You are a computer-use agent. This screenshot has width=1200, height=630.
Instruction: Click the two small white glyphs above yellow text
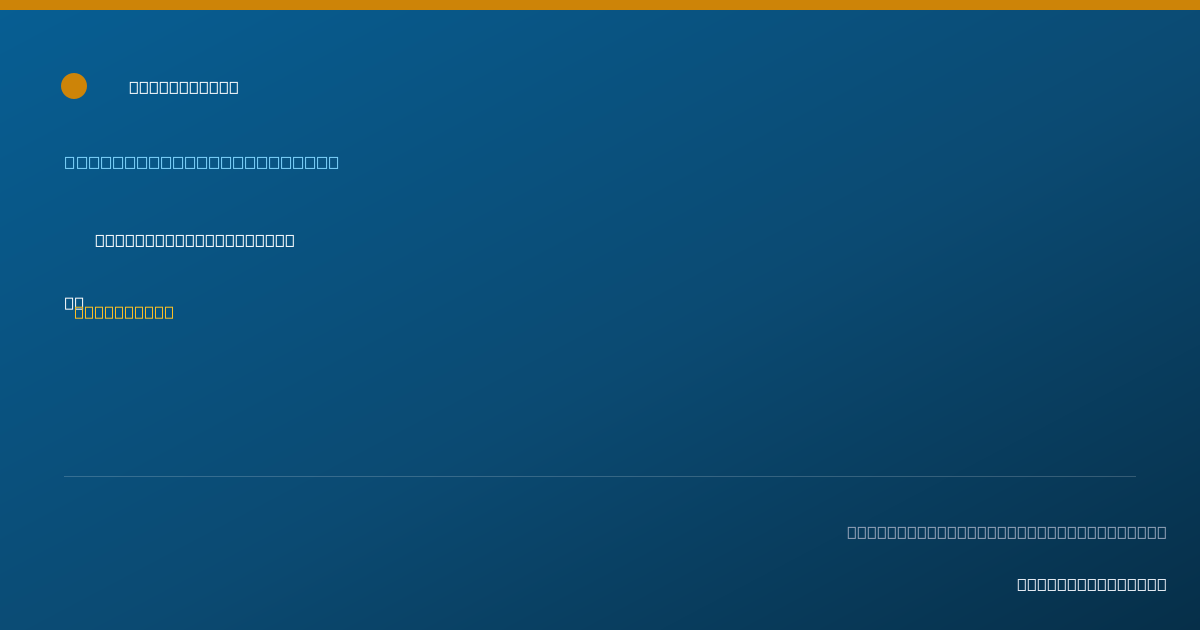tap(74, 302)
